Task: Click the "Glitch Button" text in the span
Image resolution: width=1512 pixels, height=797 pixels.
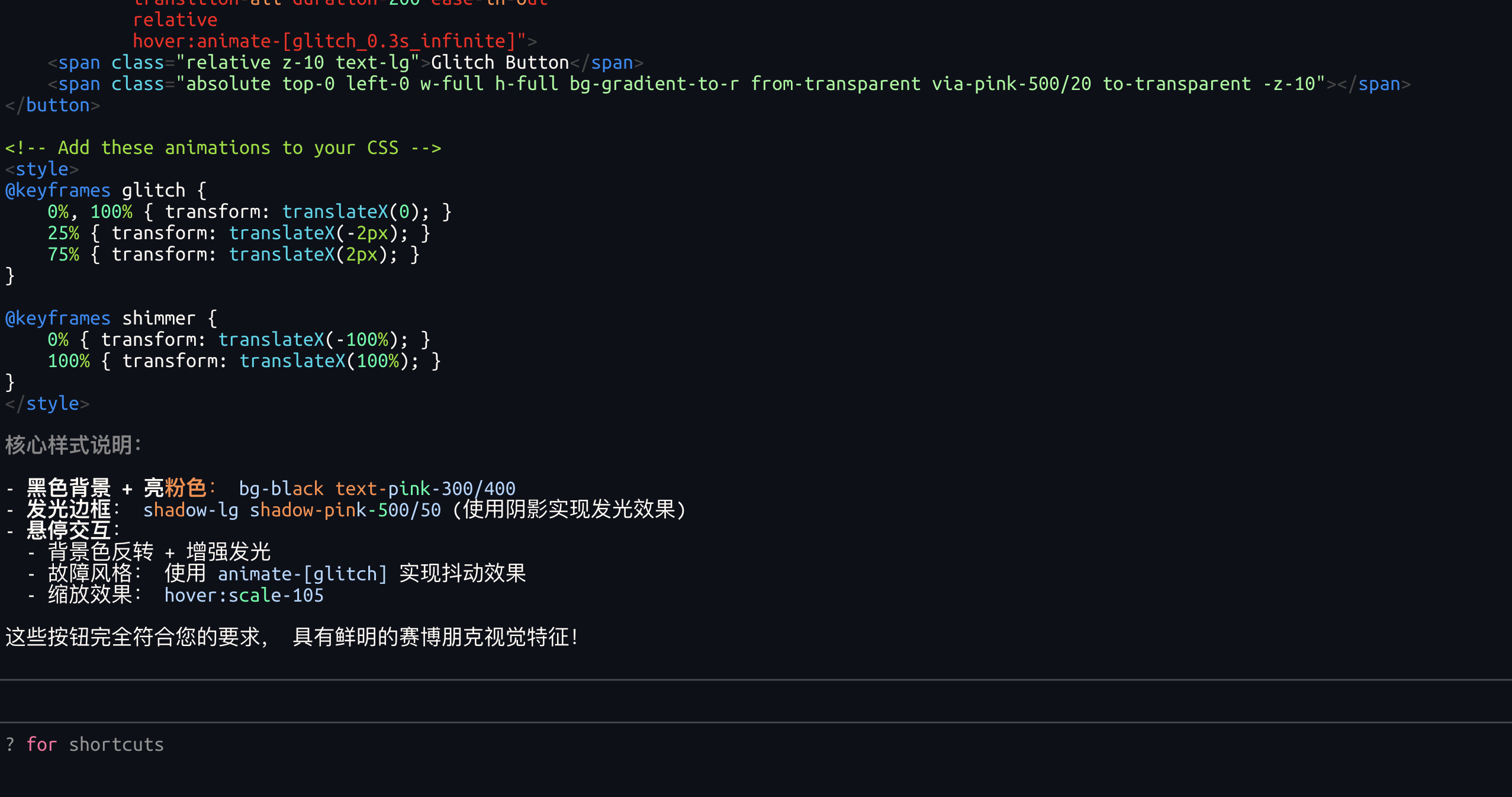Action: (x=500, y=62)
